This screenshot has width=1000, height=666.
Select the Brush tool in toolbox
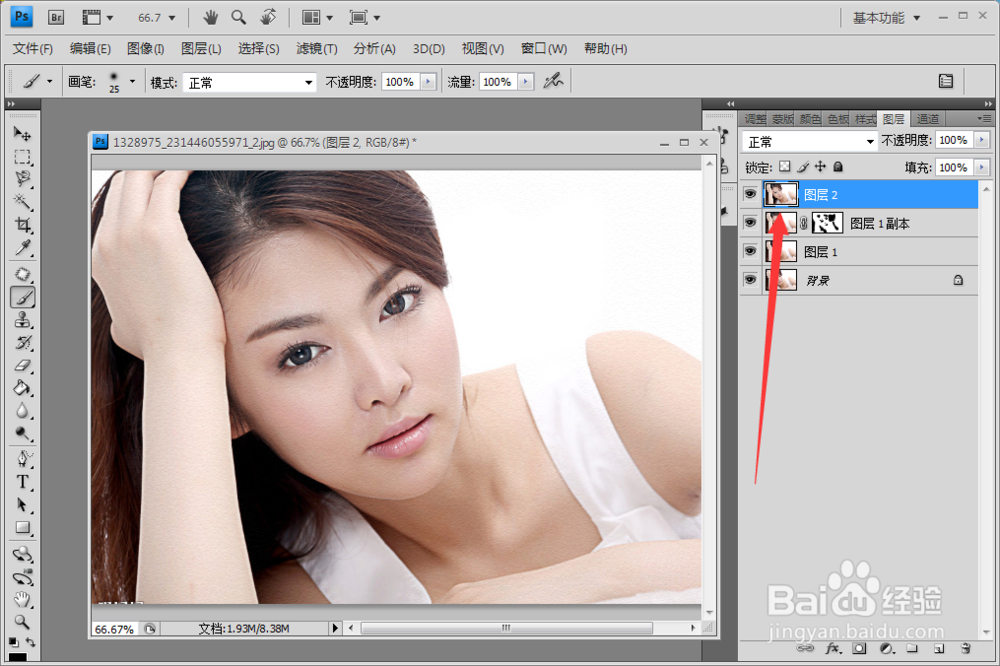pos(22,297)
